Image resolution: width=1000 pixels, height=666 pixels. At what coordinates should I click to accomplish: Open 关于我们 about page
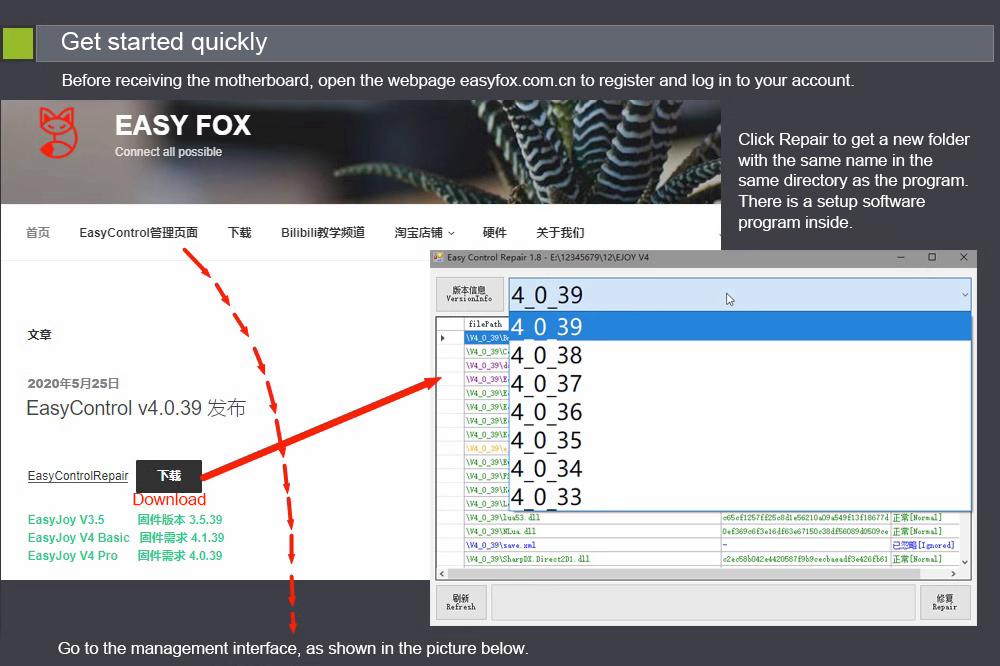[x=559, y=233]
